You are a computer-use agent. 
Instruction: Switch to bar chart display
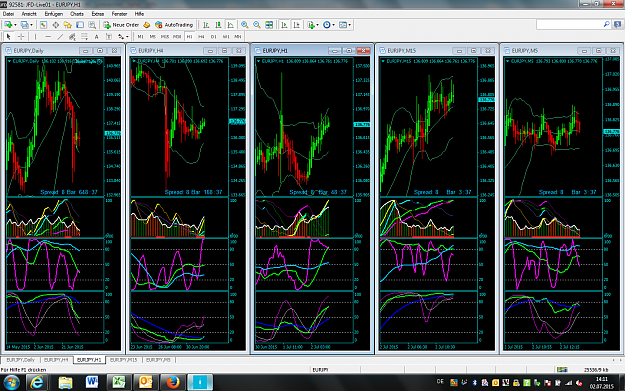[206, 25]
